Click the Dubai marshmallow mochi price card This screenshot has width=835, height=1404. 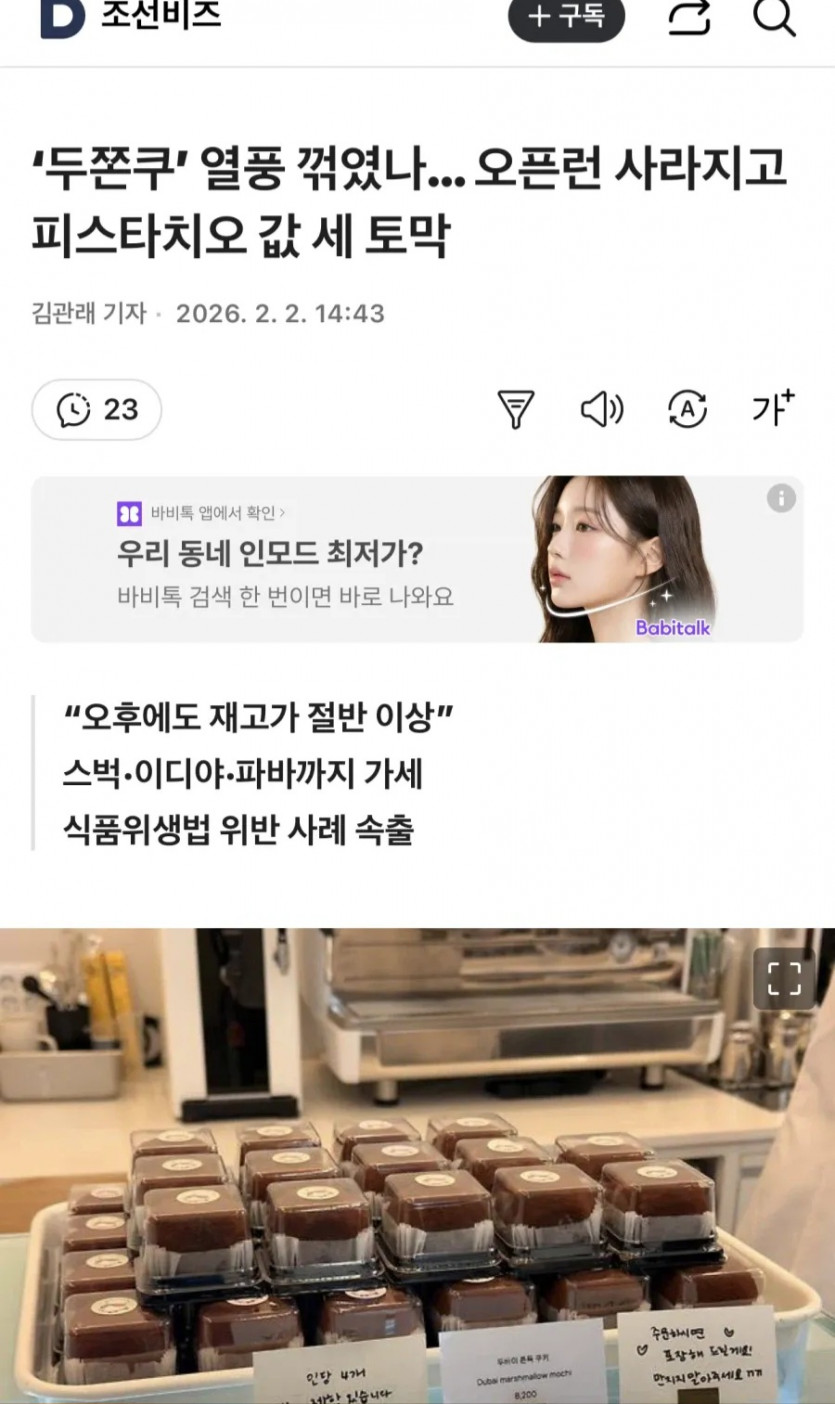coord(522,1366)
